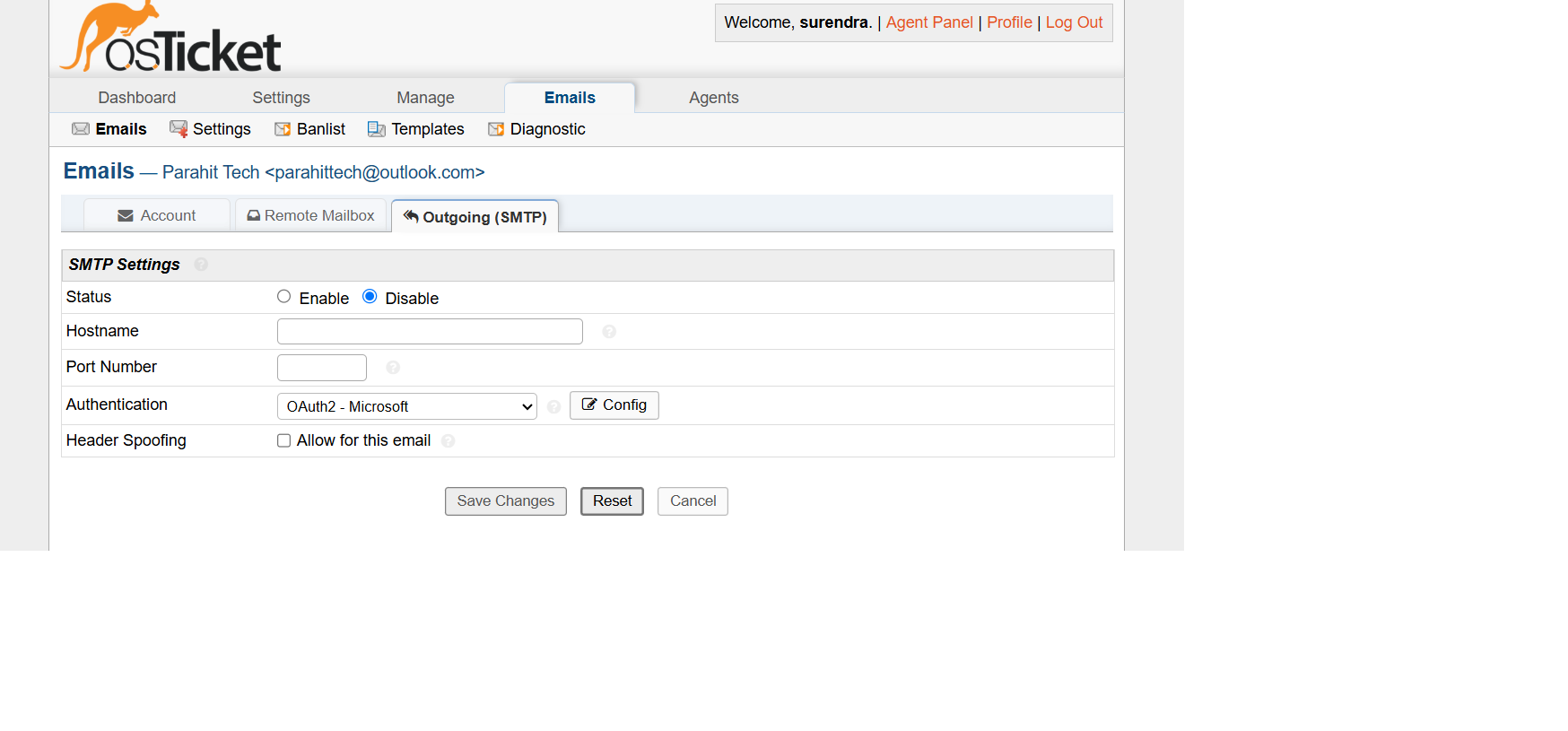The height and width of the screenshot is (731, 1568).
Task: Click help icon next to Port Number
Action: (393, 368)
